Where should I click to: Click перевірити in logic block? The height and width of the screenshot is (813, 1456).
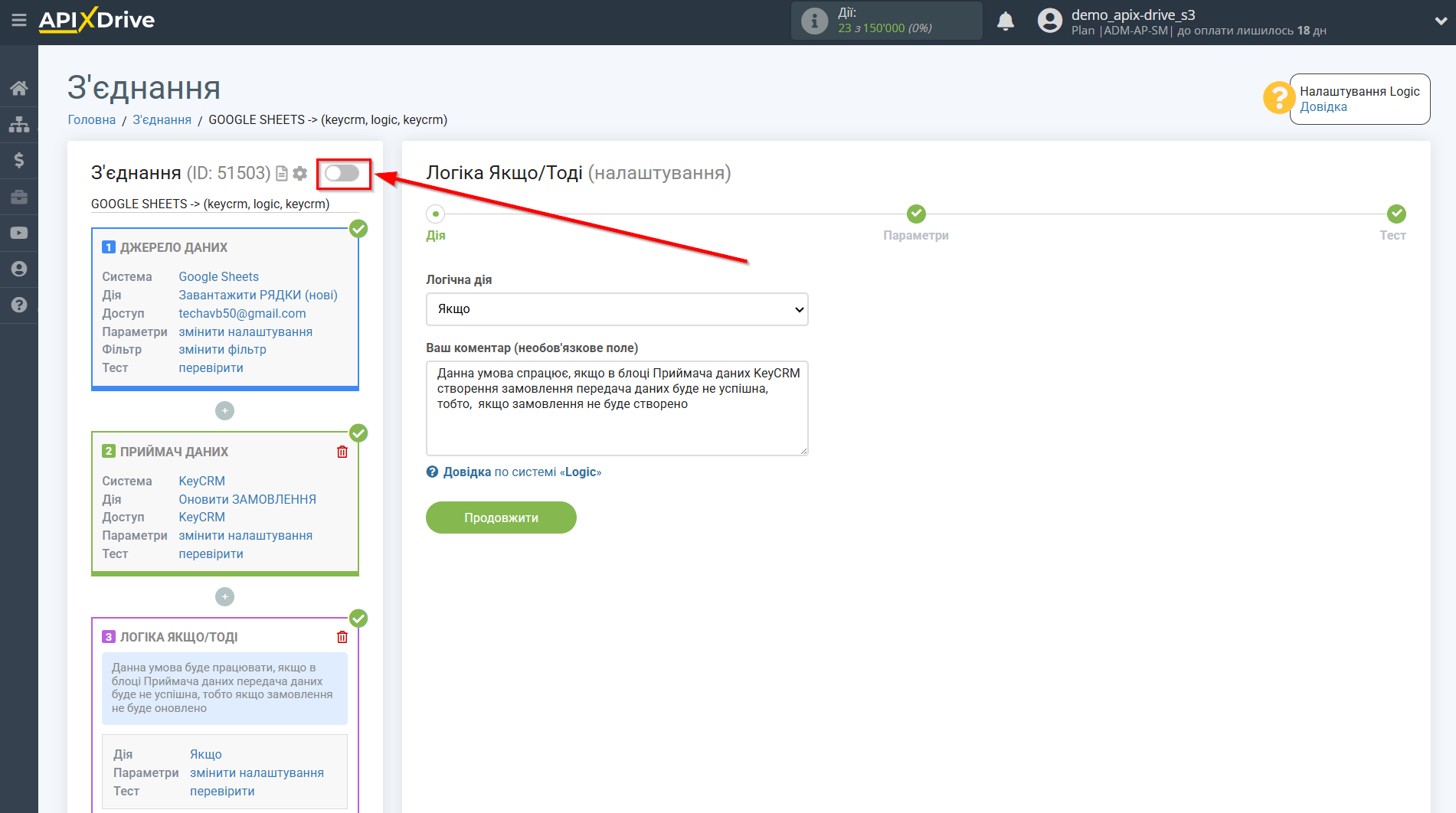pos(222,791)
